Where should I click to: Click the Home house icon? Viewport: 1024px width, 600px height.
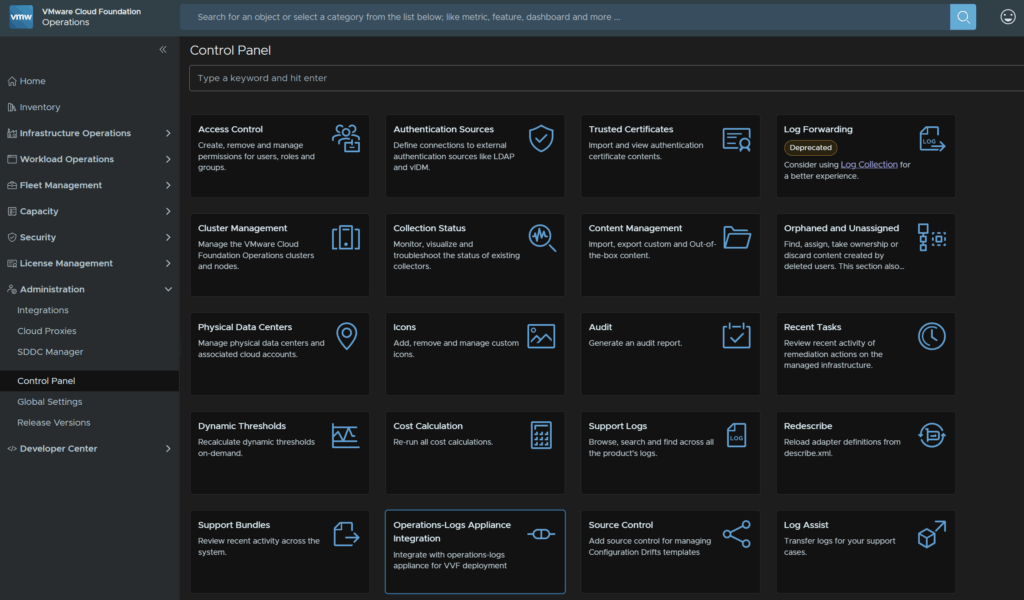coord(12,81)
